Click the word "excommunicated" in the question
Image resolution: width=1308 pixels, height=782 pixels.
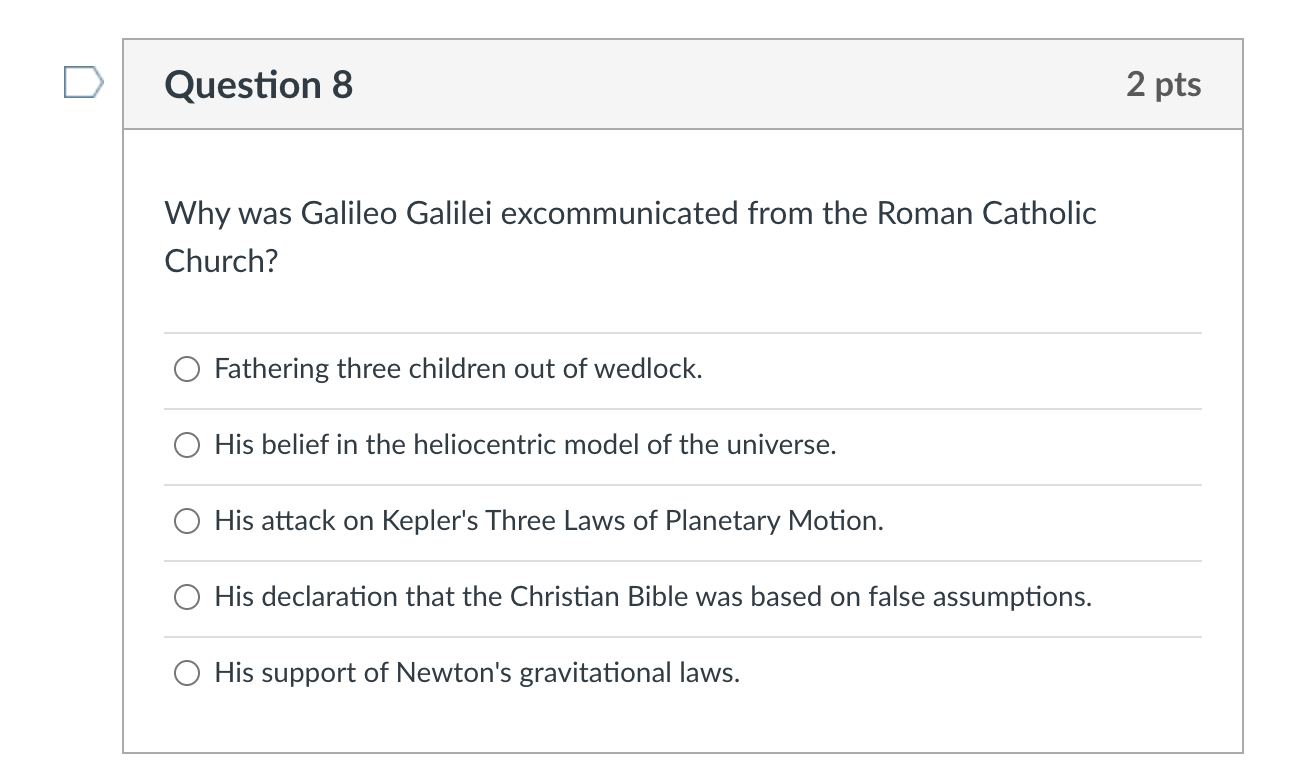[x=619, y=213]
